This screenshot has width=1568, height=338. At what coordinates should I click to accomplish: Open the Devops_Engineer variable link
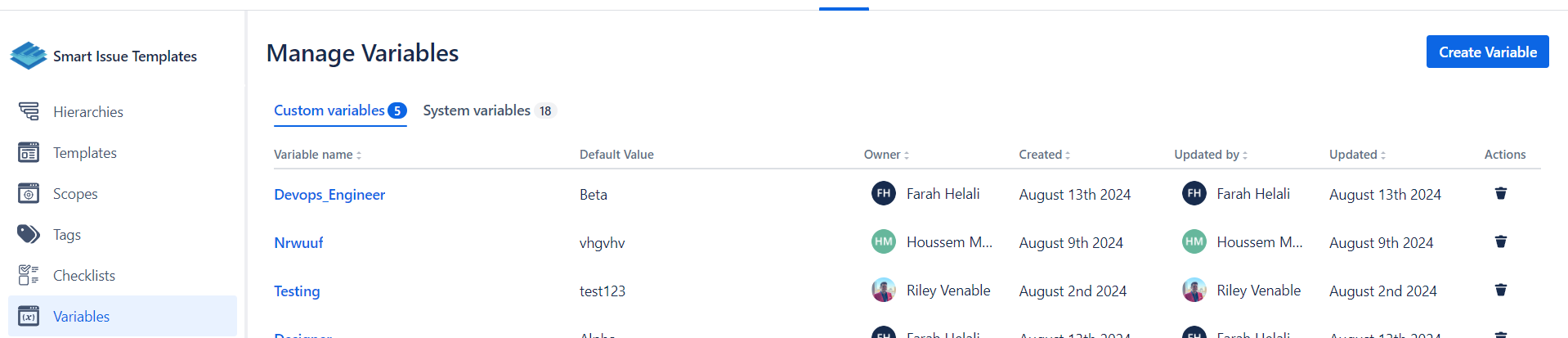329,195
